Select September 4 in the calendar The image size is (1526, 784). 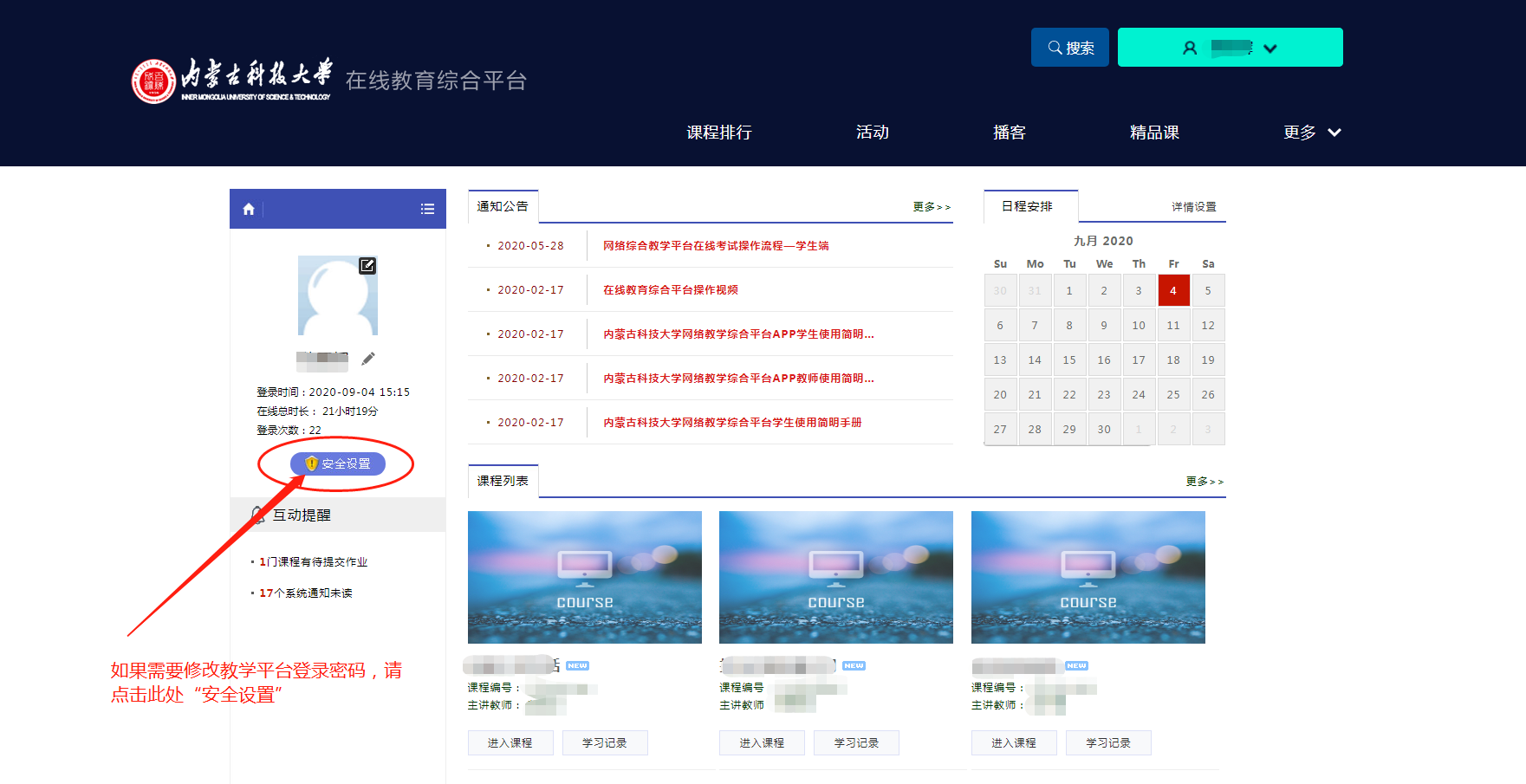[x=1173, y=291]
